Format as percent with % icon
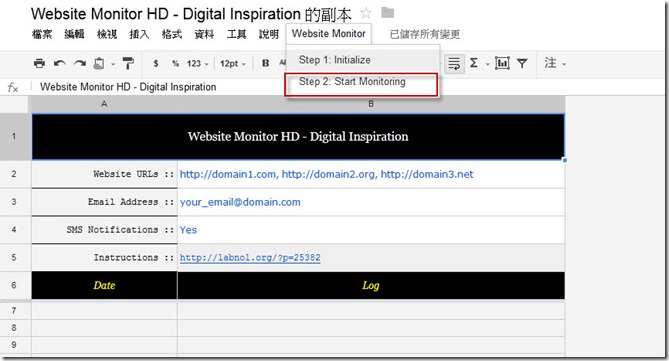The height and width of the screenshot is (361, 669). tap(175, 64)
